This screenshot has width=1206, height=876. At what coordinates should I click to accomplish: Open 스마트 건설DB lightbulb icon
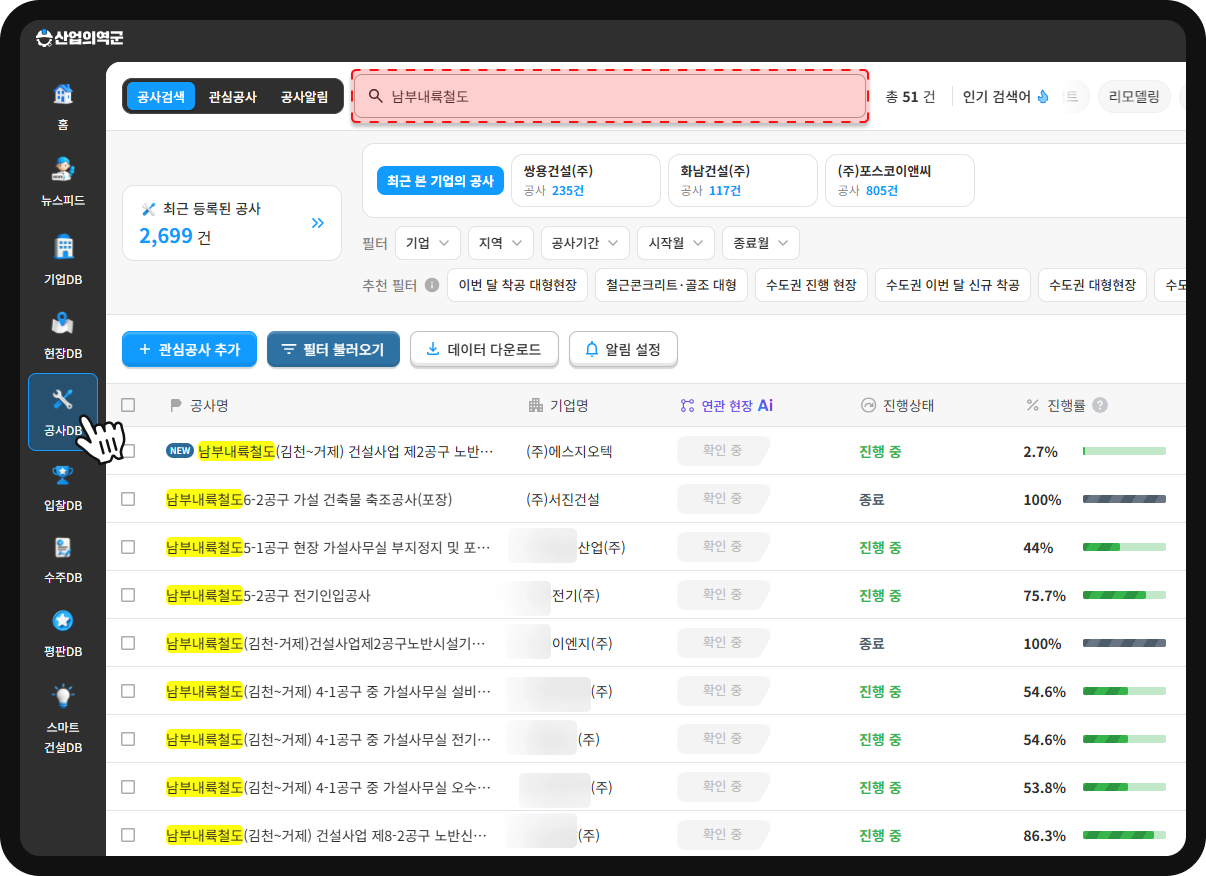pyautogui.click(x=63, y=696)
